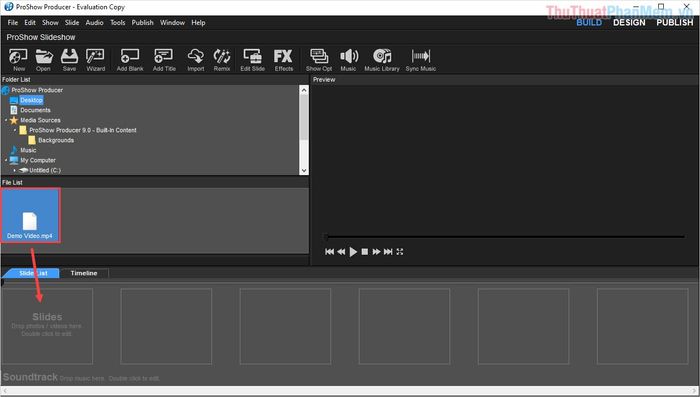Click the first empty Slides placeholder
Image resolution: width=700 pixels, height=397 pixels.
tap(47, 326)
